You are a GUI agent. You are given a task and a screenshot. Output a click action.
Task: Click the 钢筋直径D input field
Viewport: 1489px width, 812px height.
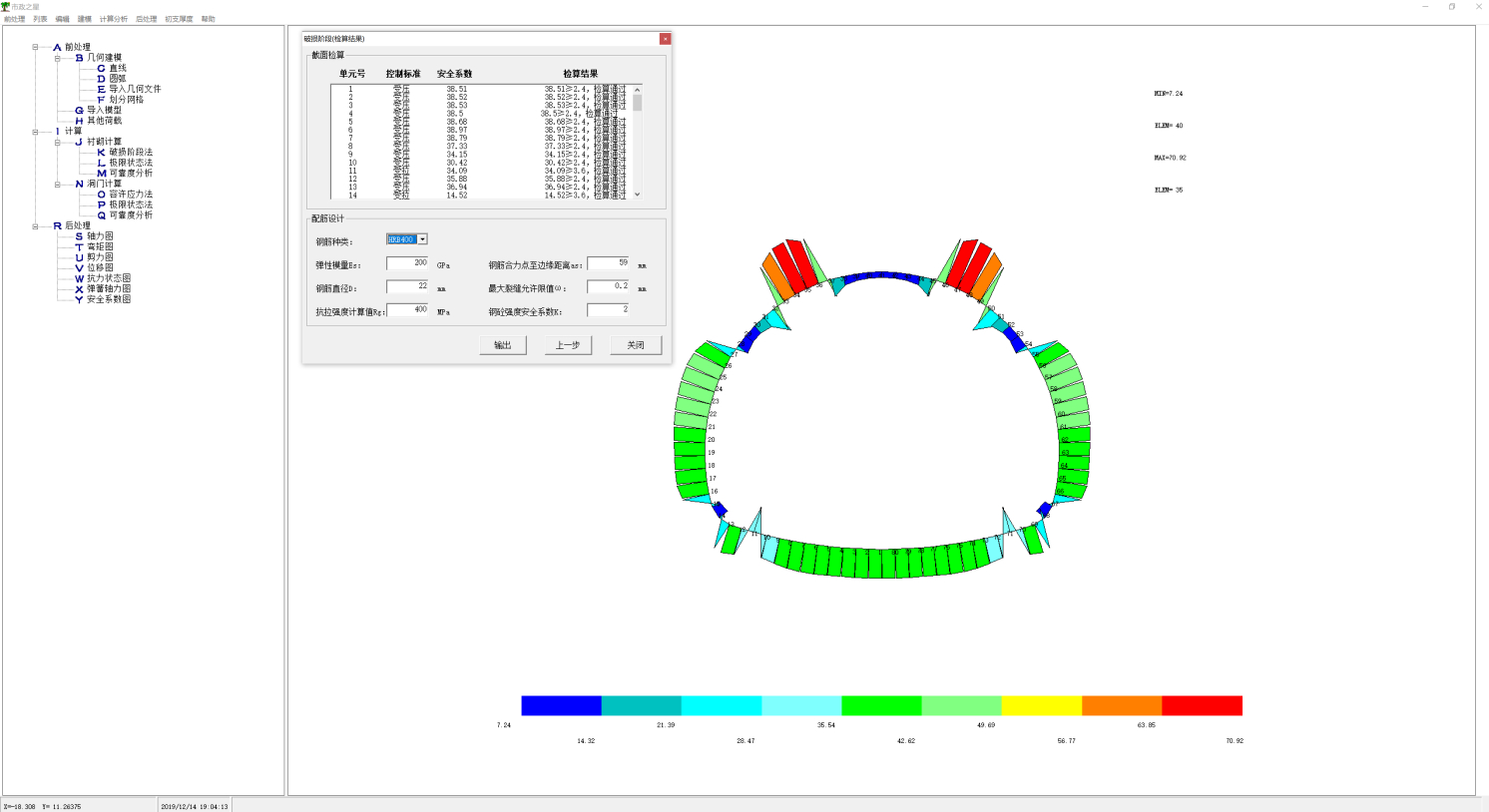click(407, 286)
